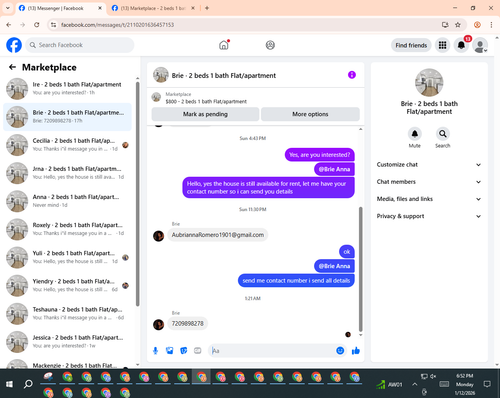Click the 7209898278 message bubble

pos(188,324)
